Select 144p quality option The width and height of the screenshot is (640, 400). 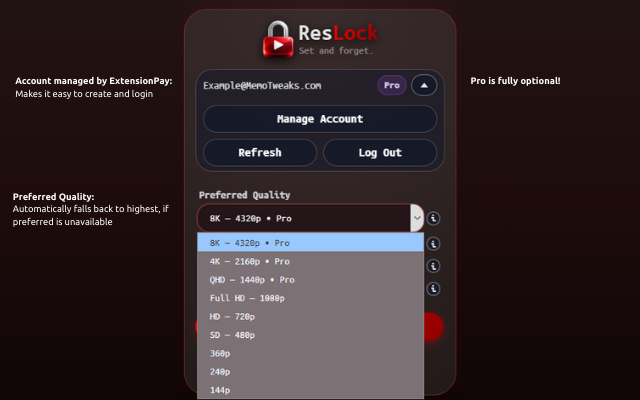point(311,390)
